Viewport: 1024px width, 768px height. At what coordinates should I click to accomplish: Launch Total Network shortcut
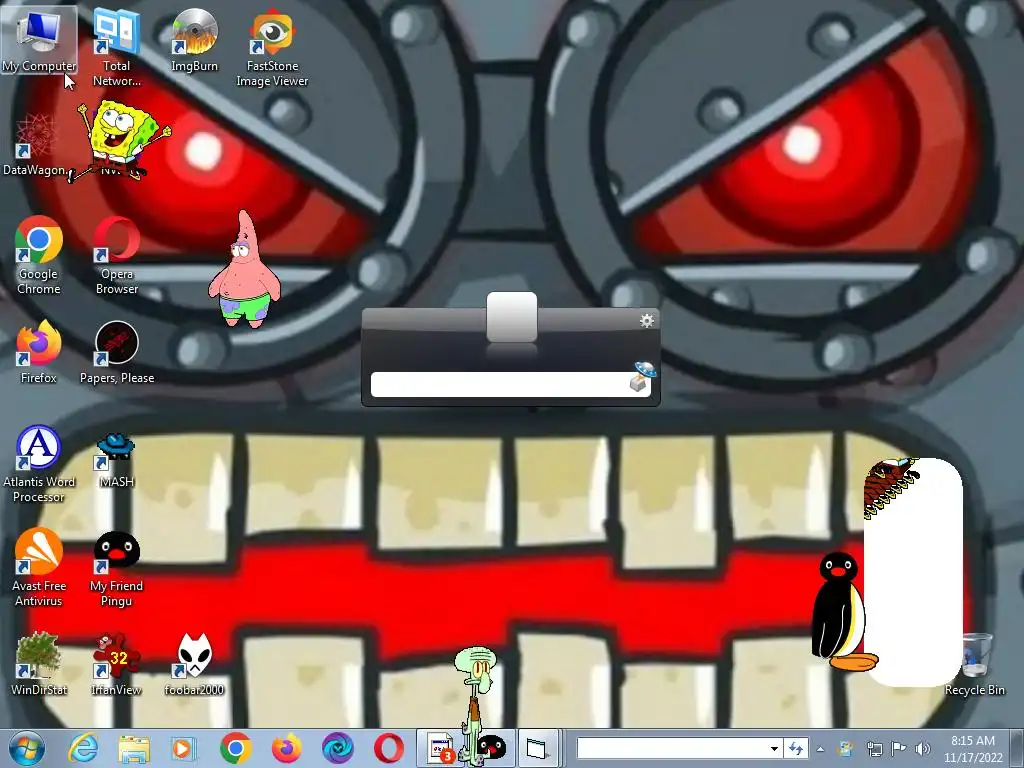116,47
